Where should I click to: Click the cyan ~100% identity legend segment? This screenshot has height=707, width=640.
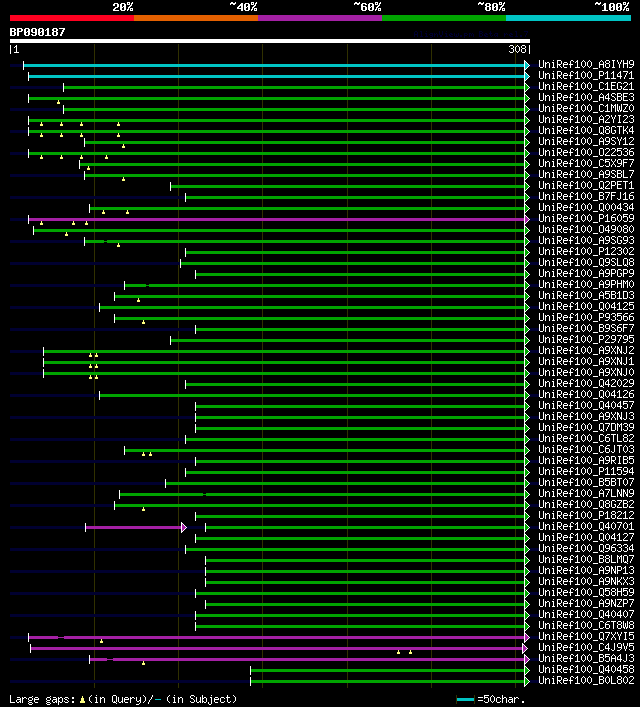[568, 18]
